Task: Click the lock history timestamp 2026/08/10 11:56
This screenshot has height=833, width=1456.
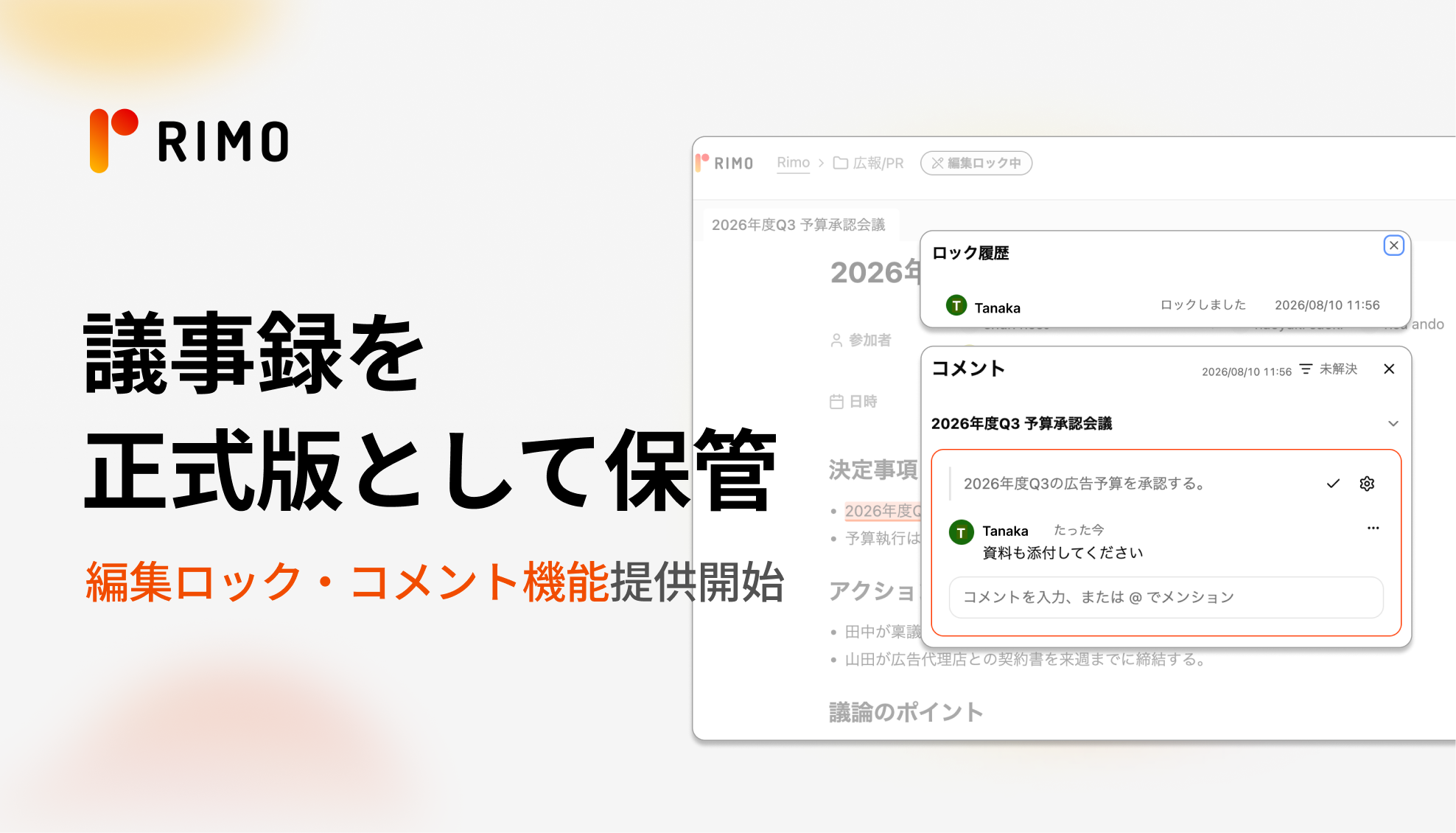Action: tap(1327, 305)
